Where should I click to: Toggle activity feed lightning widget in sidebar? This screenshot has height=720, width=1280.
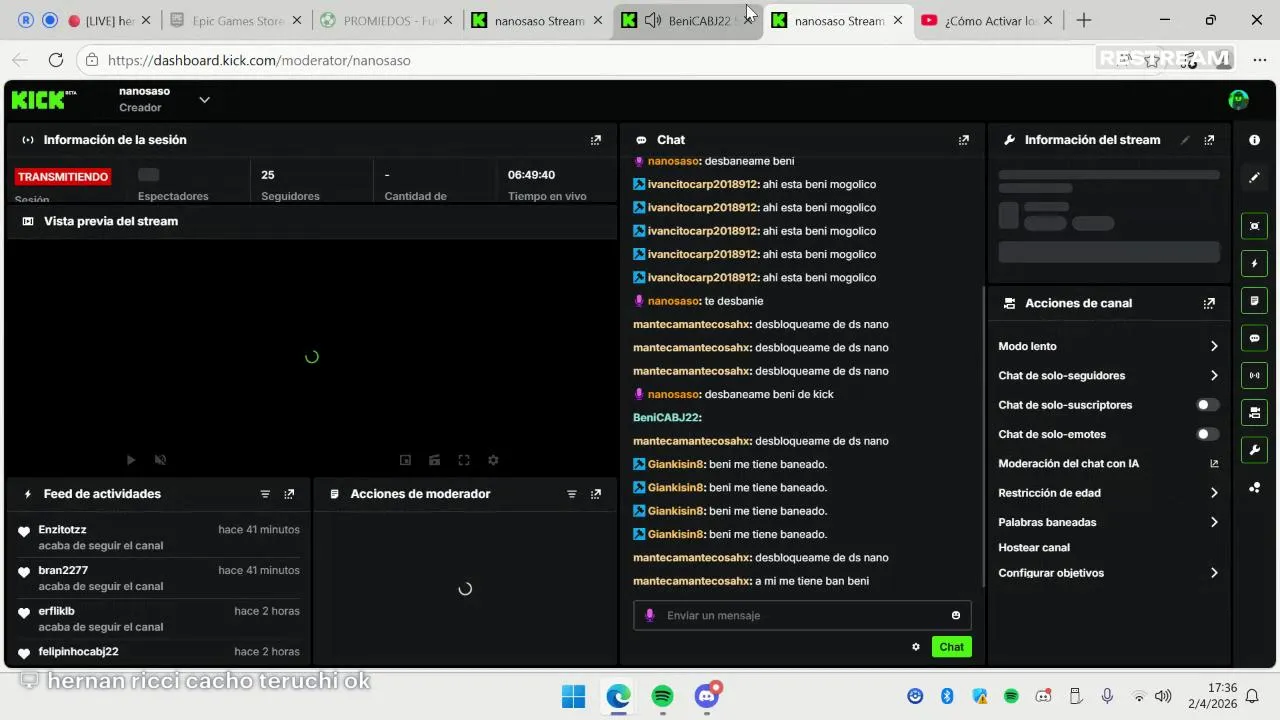(1255, 264)
